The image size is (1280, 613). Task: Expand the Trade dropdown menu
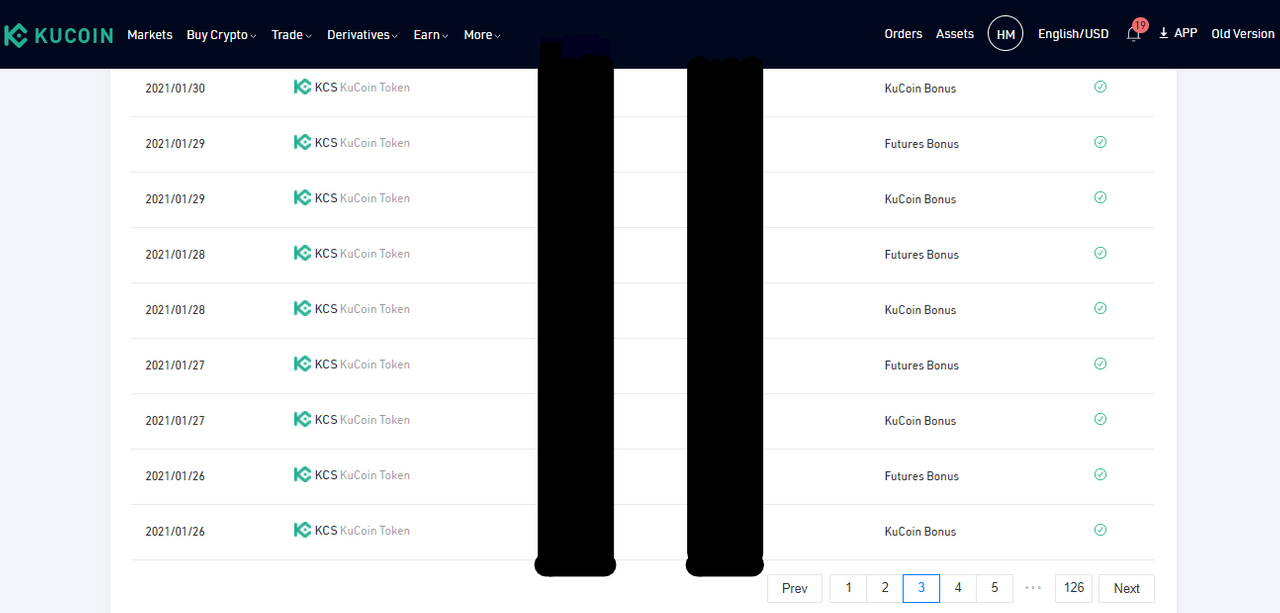point(291,34)
